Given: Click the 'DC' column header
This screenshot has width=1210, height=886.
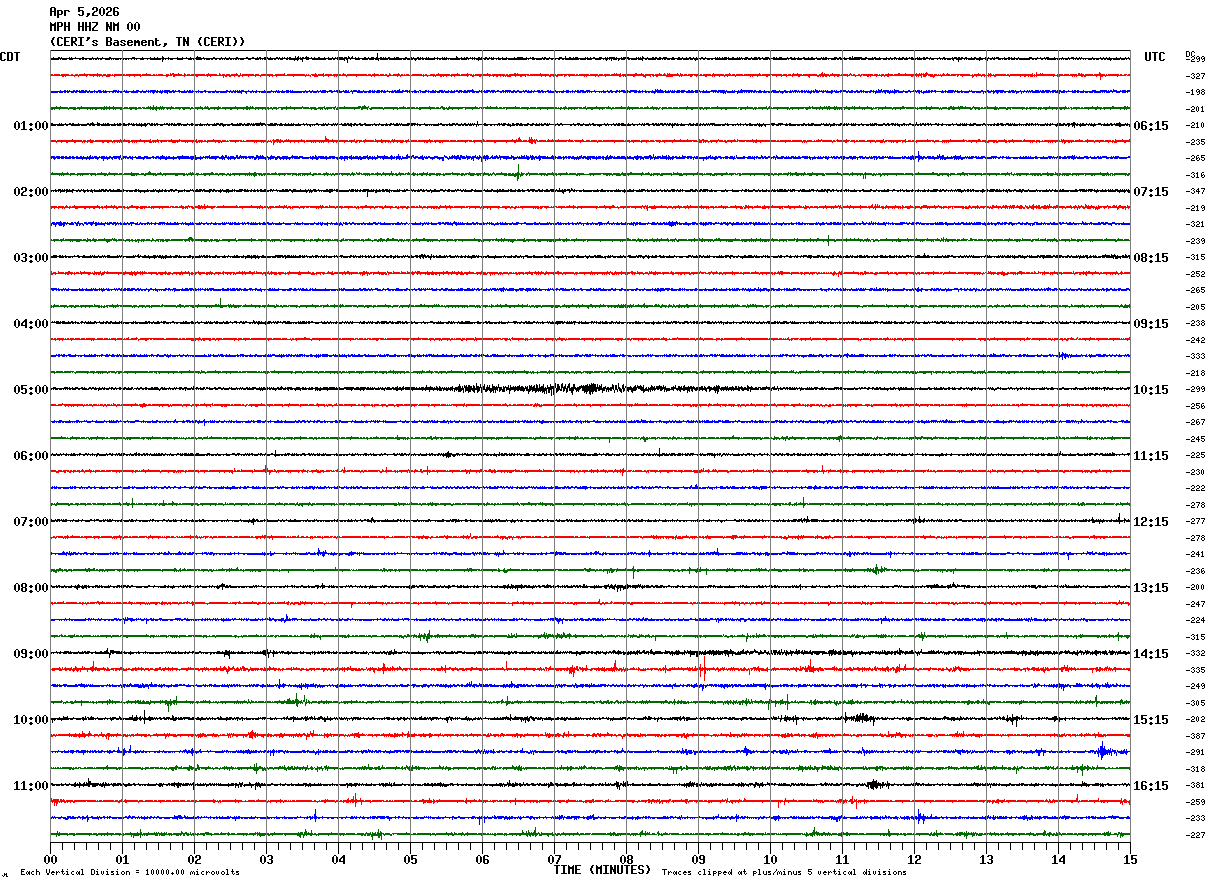Looking at the screenshot, I should 1190,54.
